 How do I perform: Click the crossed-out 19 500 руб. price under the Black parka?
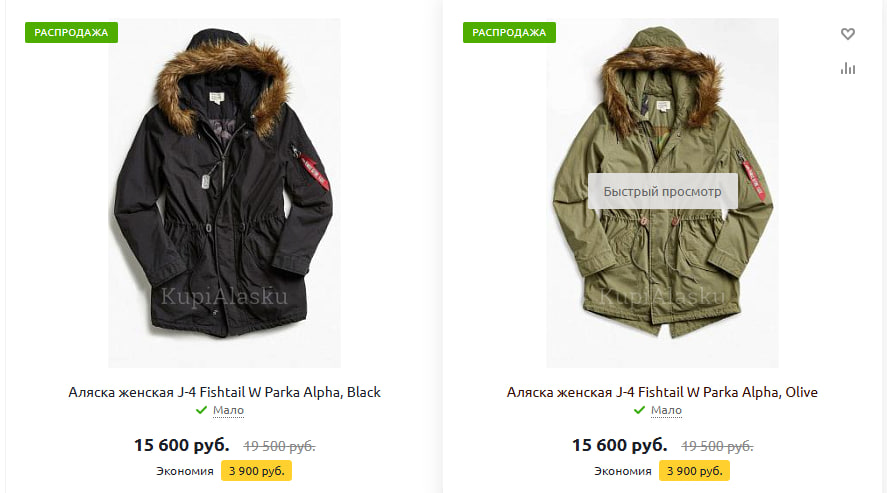pyautogui.click(x=279, y=446)
